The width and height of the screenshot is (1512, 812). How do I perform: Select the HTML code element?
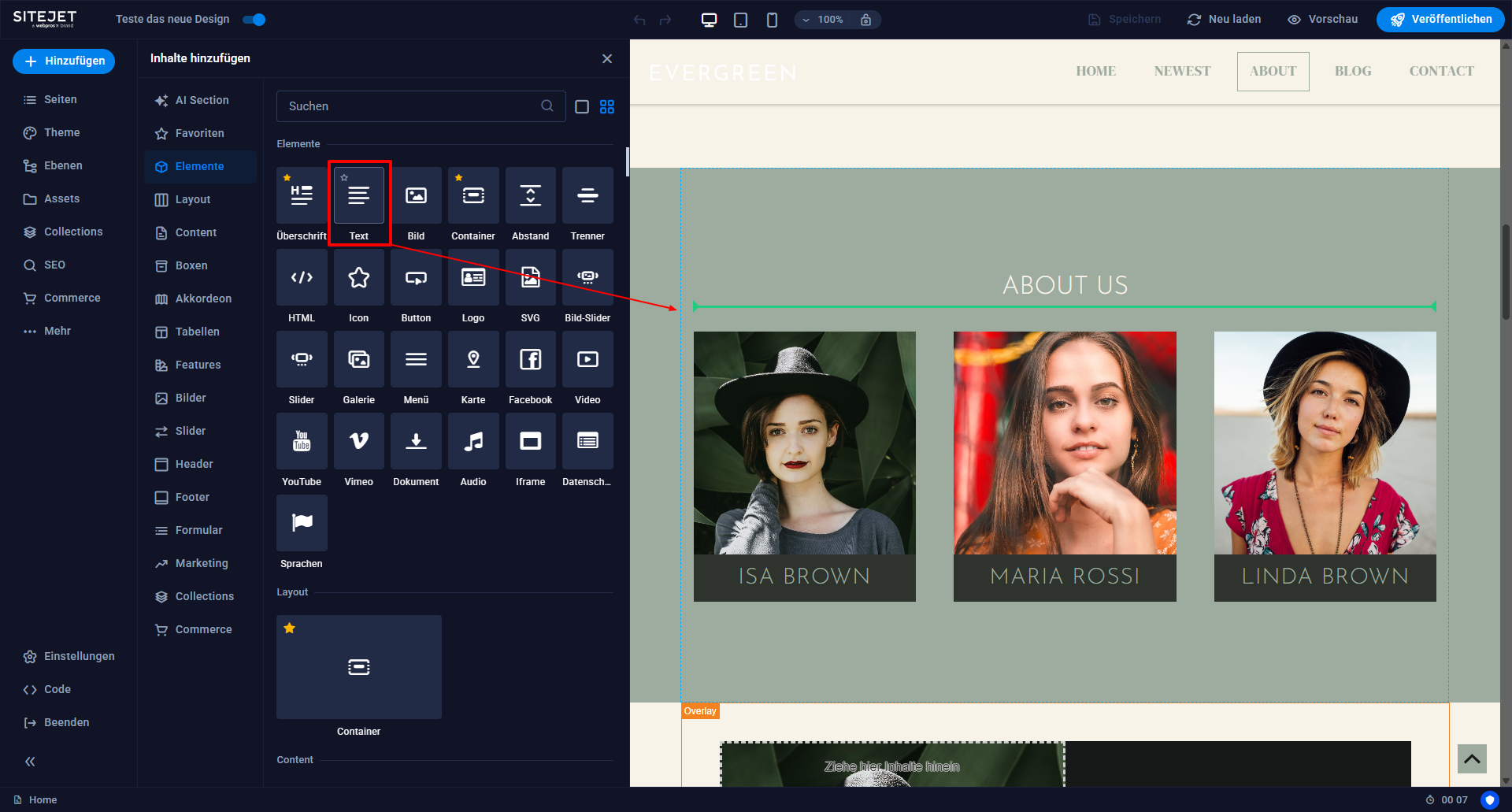302,277
